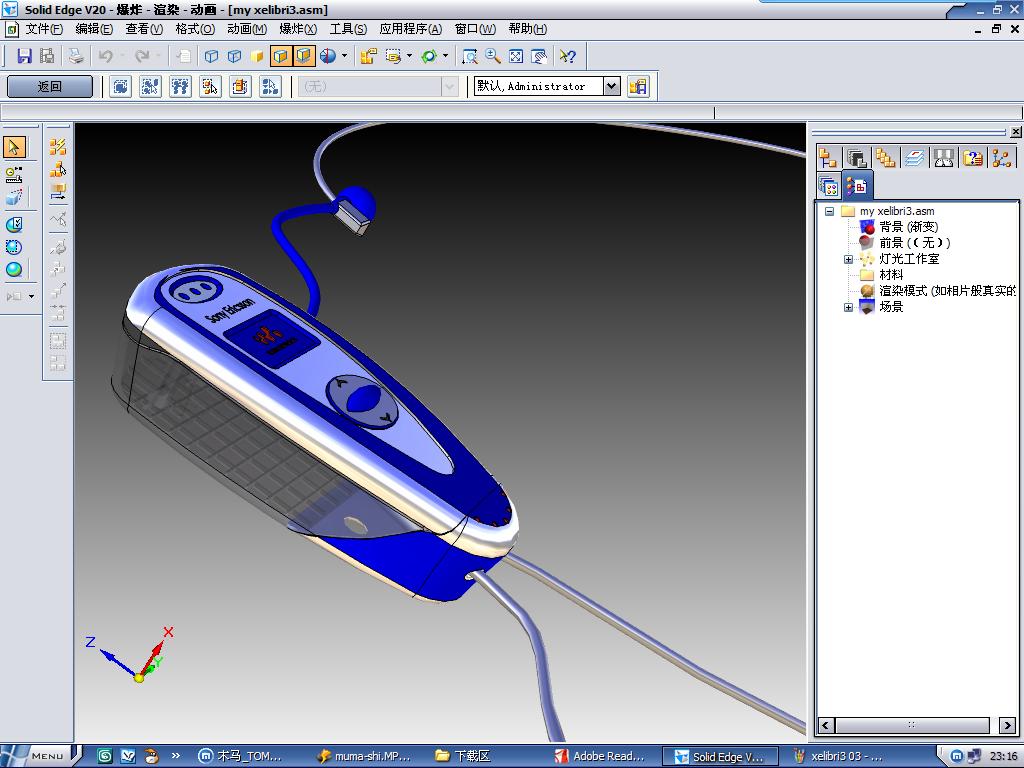
Task: Click the animation editor timeline icon
Action: click(14, 174)
